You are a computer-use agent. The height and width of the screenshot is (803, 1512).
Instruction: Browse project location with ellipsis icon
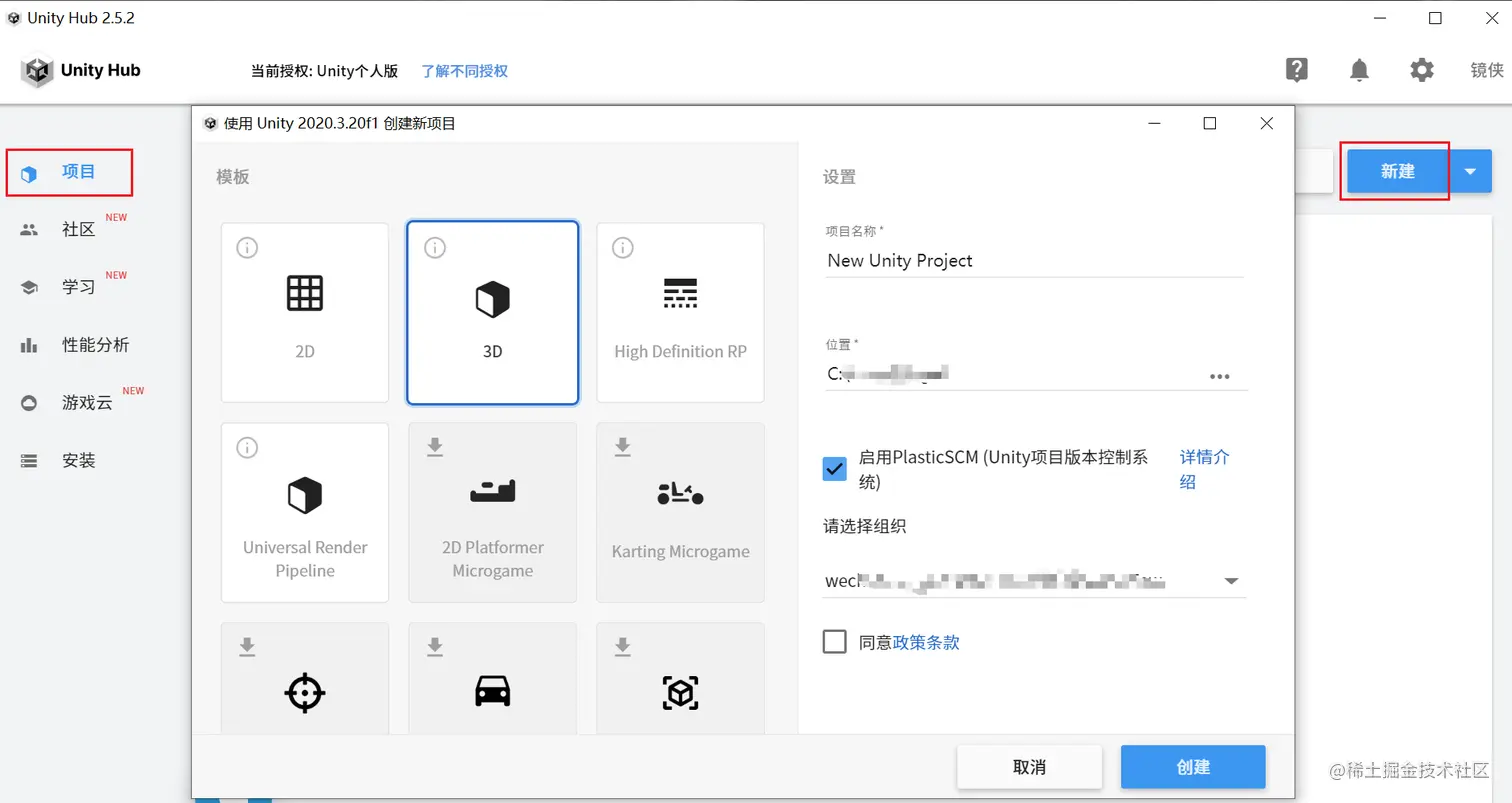pyautogui.click(x=1219, y=377)
